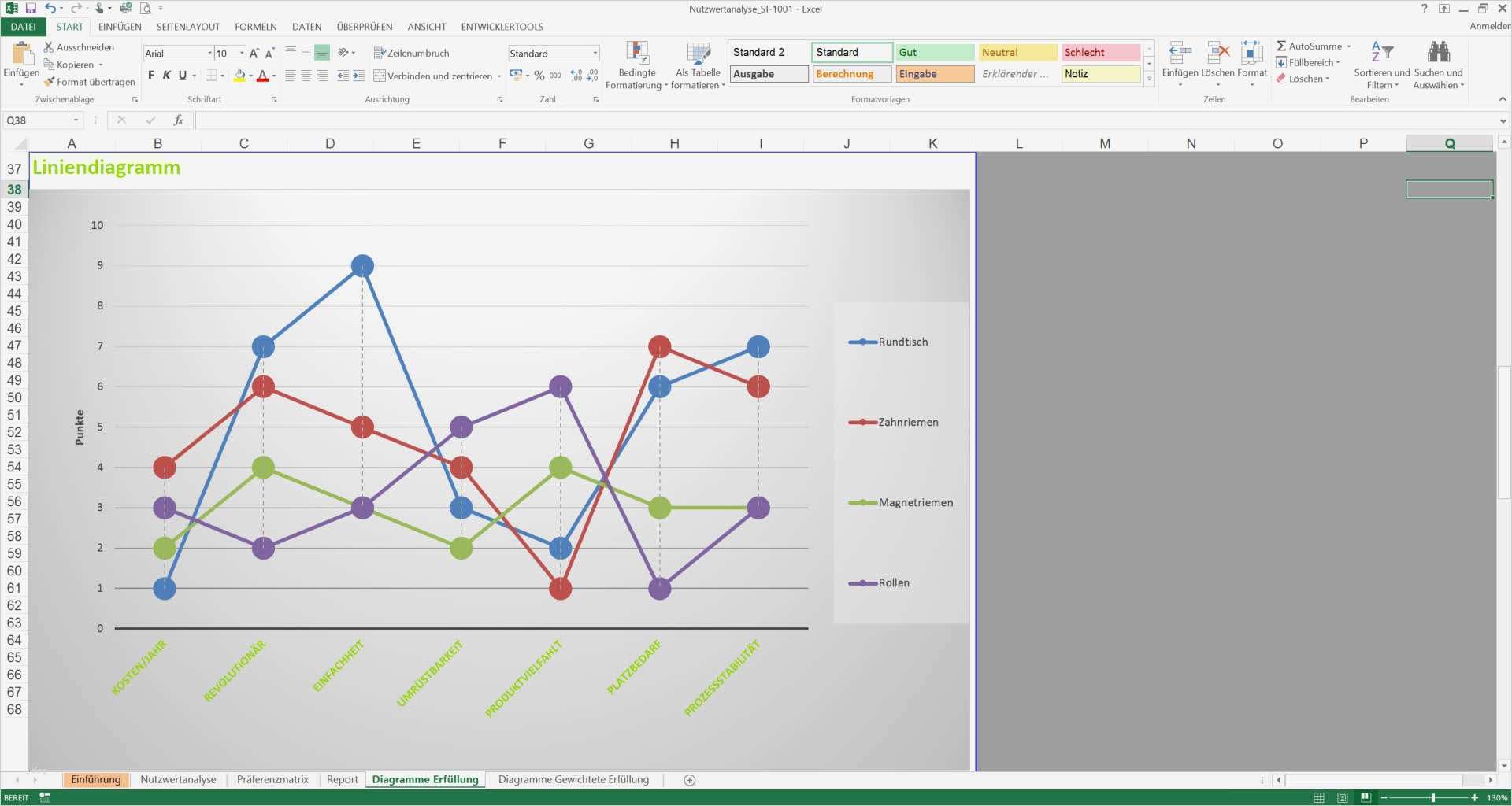The image size is (1512, 806).
Task: Decrease font size with small A icon
Action: (269, 54)
